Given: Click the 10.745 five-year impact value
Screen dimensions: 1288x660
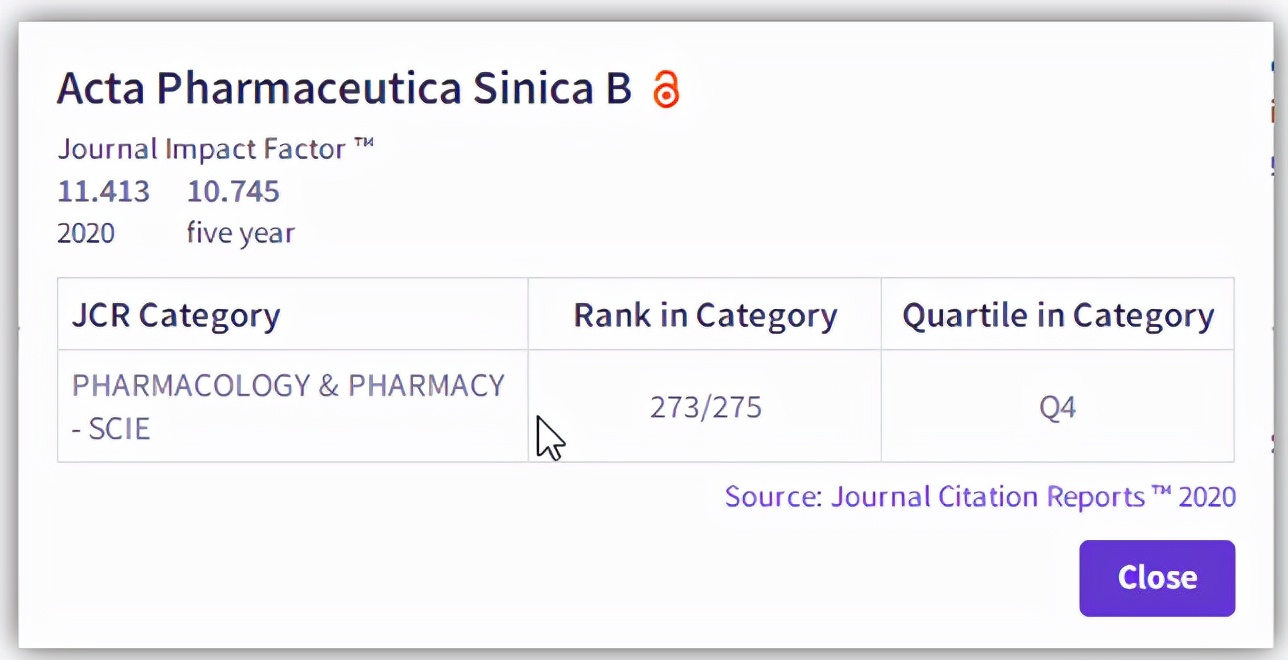Looking at the screenshot, I should pyautogui.click(x=233, y=191).
